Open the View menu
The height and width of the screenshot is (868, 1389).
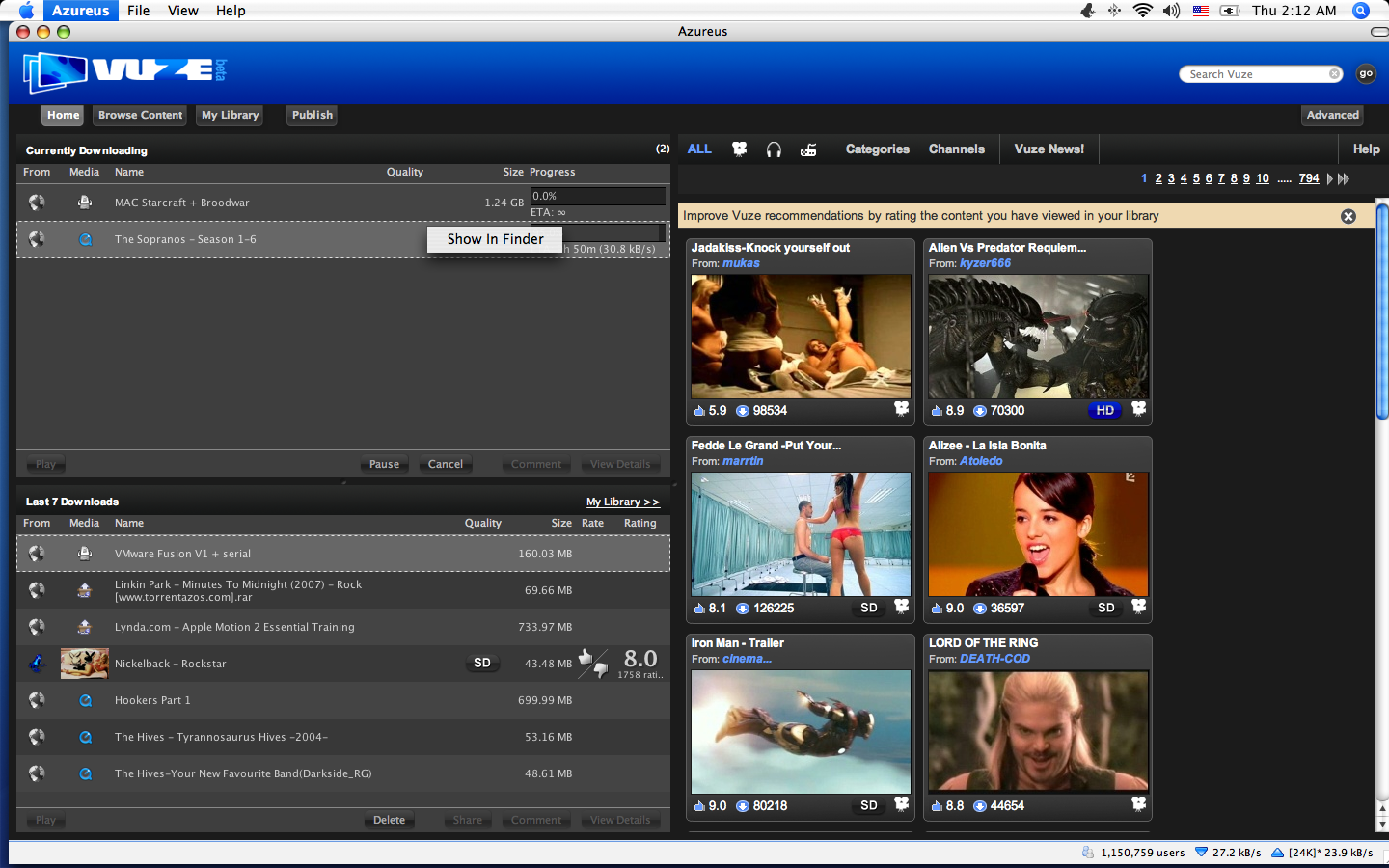(183, 11)
